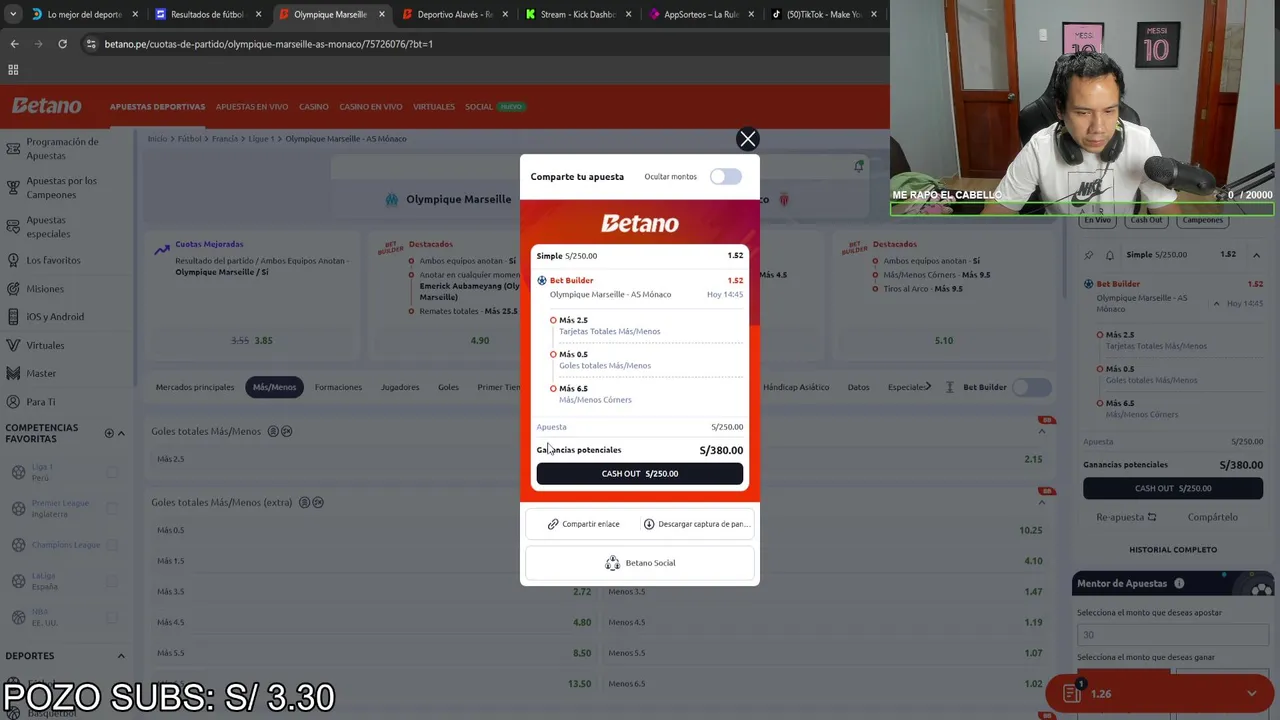1280x720 pixels.
Task: Expand the floating bet slip 1.26 bar
Action: 1159,694
